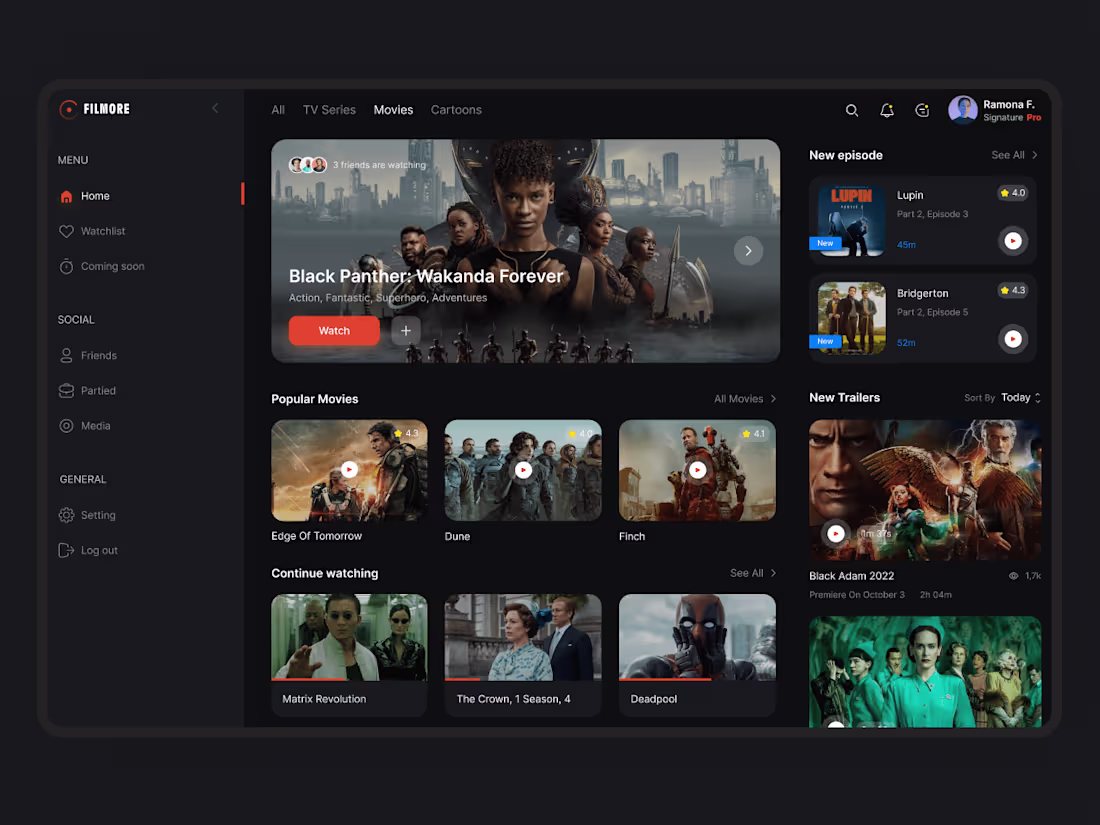
Task: Open the search icon in the top bar
Action: point(851,110)
